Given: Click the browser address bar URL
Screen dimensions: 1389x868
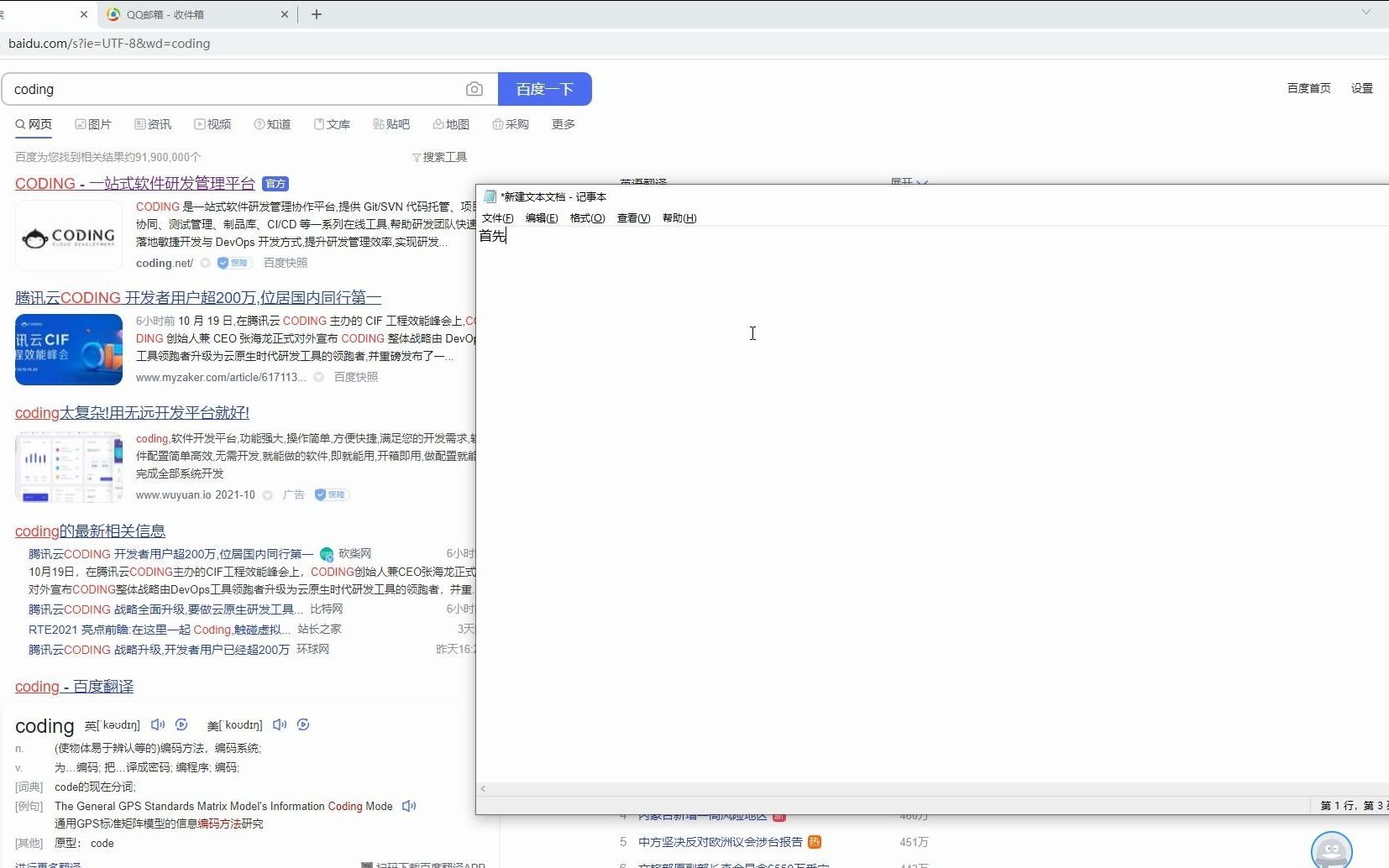Looking at the screenshot, I should click(109, 44).
